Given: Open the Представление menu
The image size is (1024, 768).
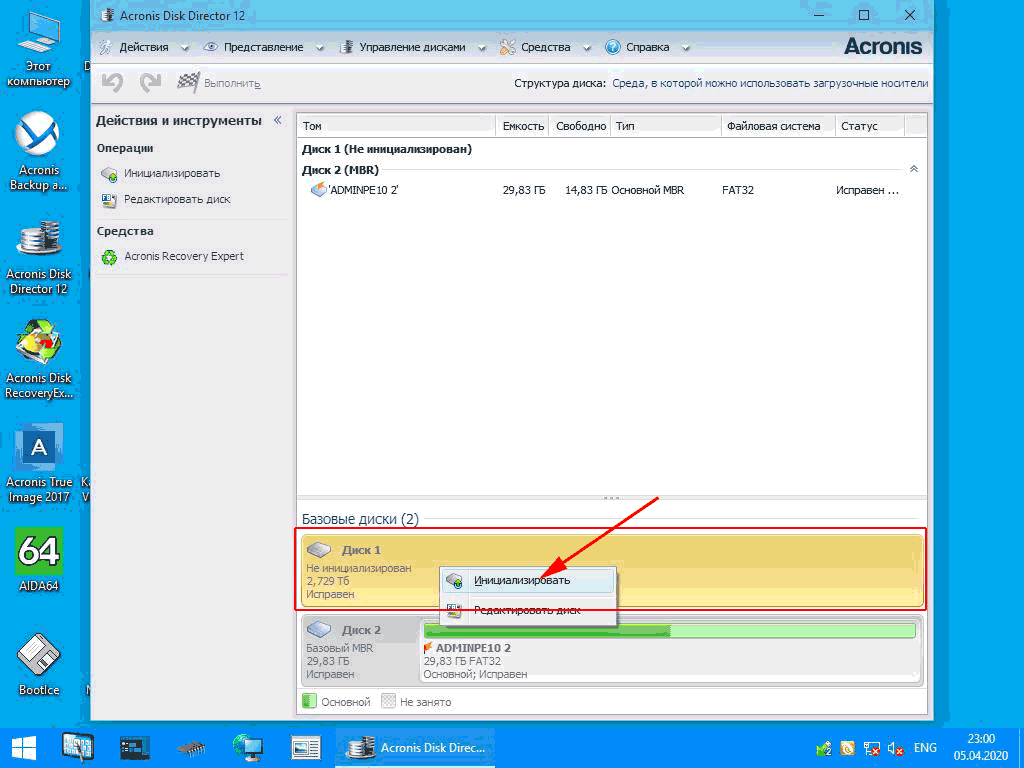Looking at the screenshot, I should coord(263,47).
